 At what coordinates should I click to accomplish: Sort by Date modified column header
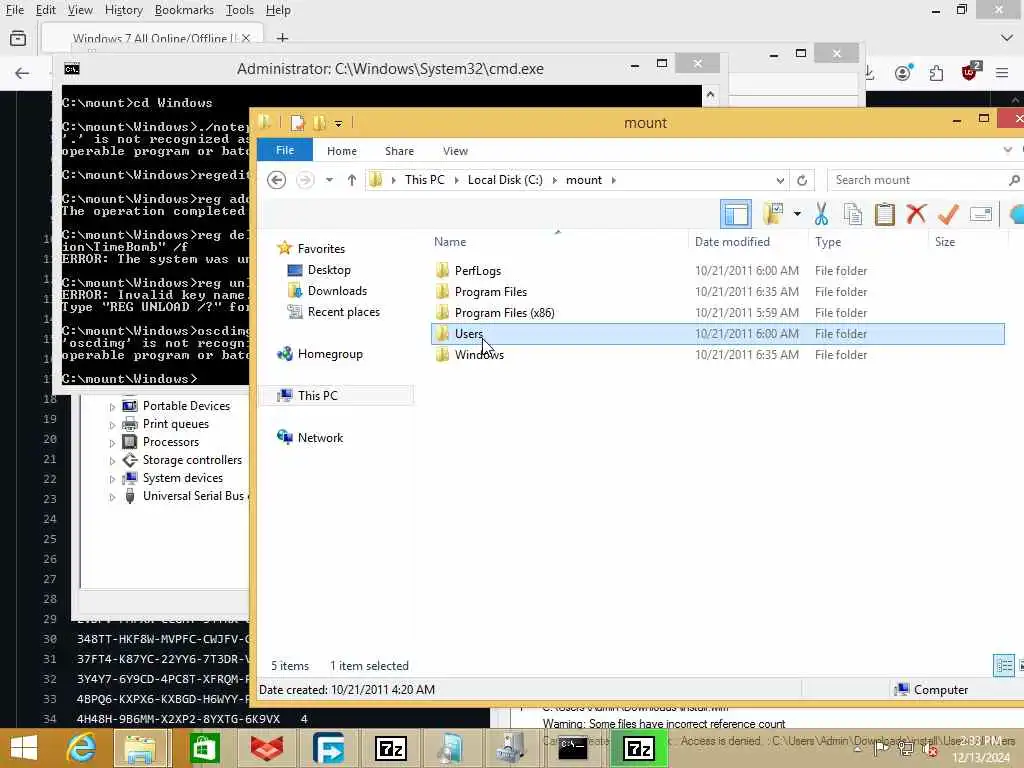click(x=732, y=242)
